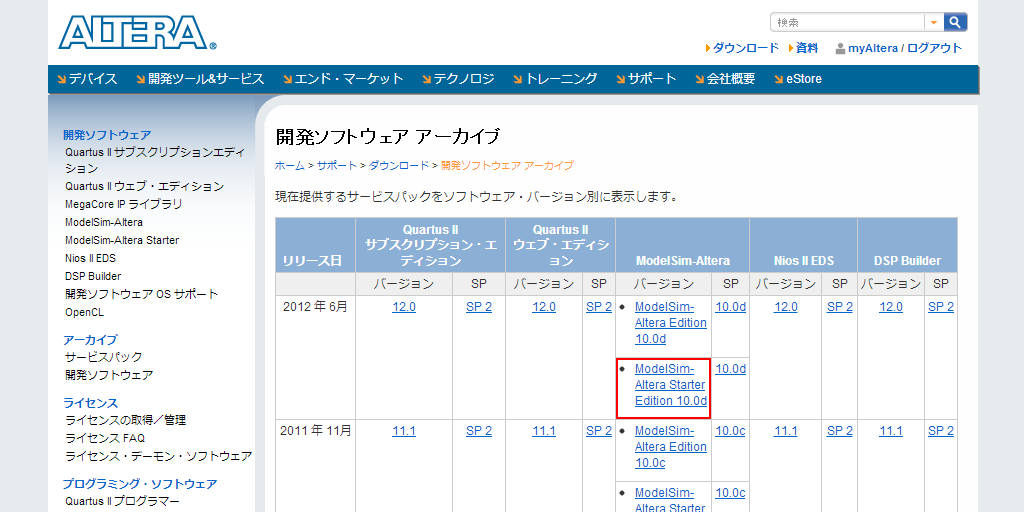Open ModelSim-Altera sidebar link
1024x512 pixels.
click(x=104, y=222)
